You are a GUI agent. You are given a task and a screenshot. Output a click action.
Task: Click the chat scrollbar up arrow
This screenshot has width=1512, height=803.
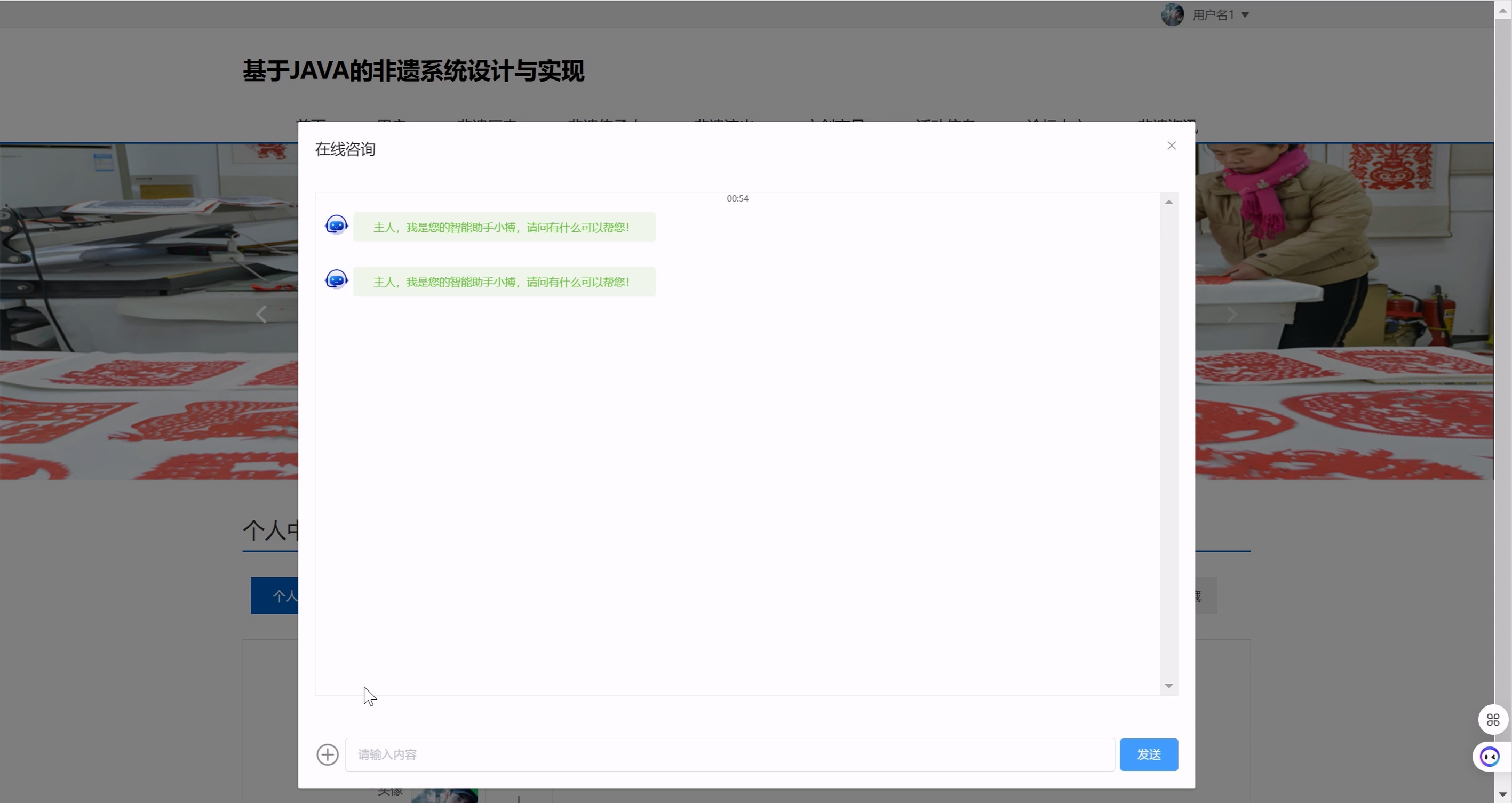click(1168, 203)
